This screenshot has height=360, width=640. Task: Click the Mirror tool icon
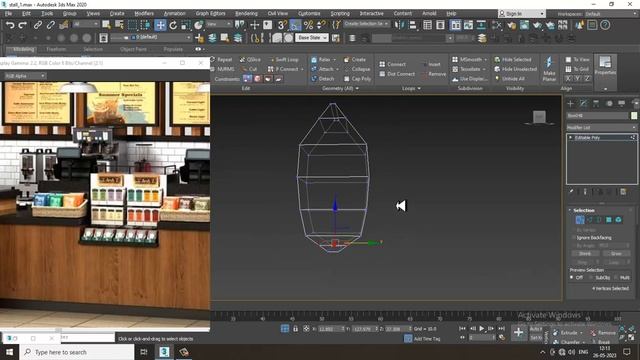coord(399,25)
